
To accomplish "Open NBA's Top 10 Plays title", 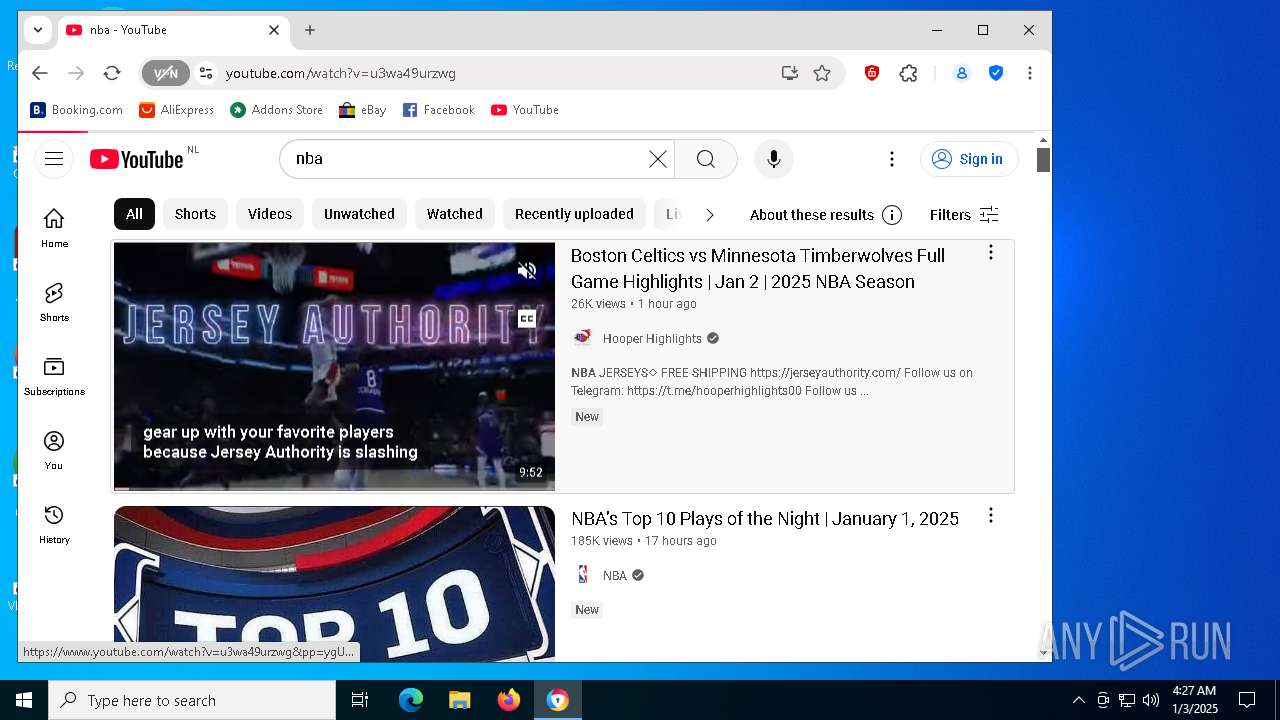I will pyautogui.click(x=765, y=518).
